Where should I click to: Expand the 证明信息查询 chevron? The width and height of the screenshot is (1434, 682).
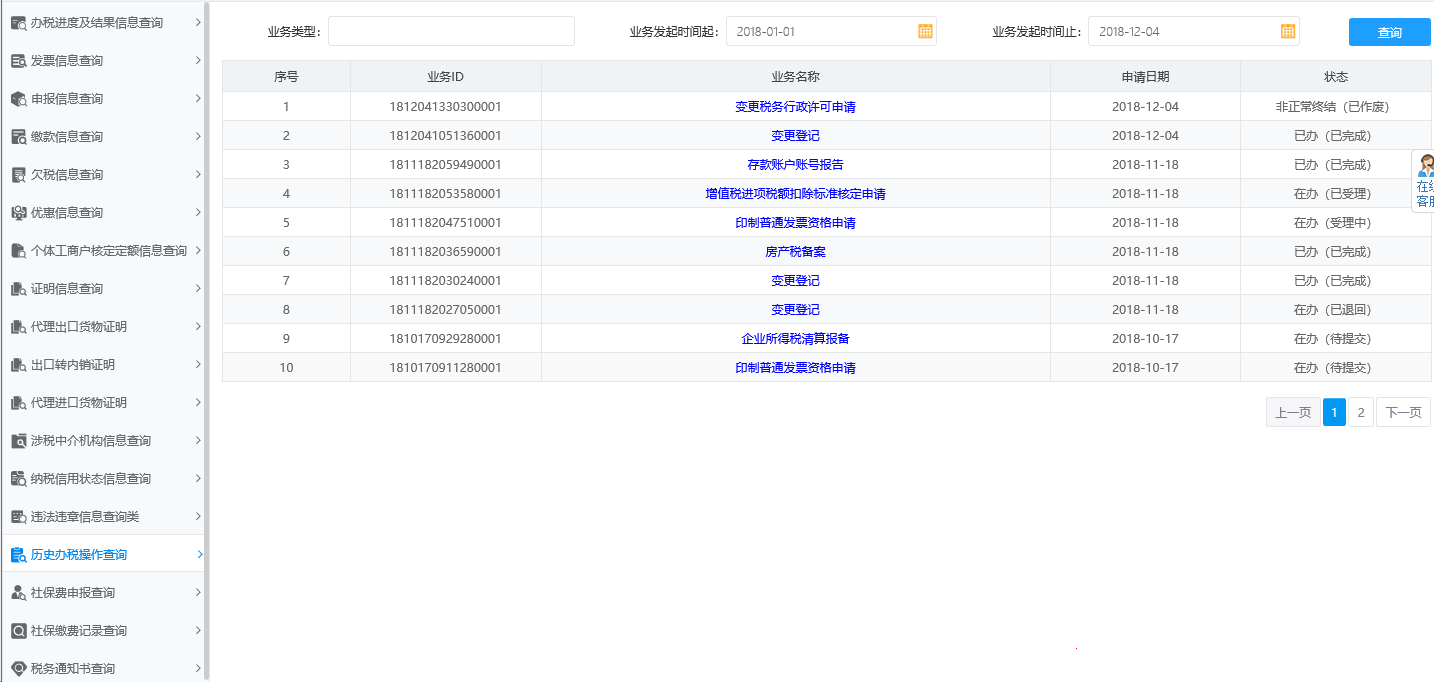tap(198, 288)
